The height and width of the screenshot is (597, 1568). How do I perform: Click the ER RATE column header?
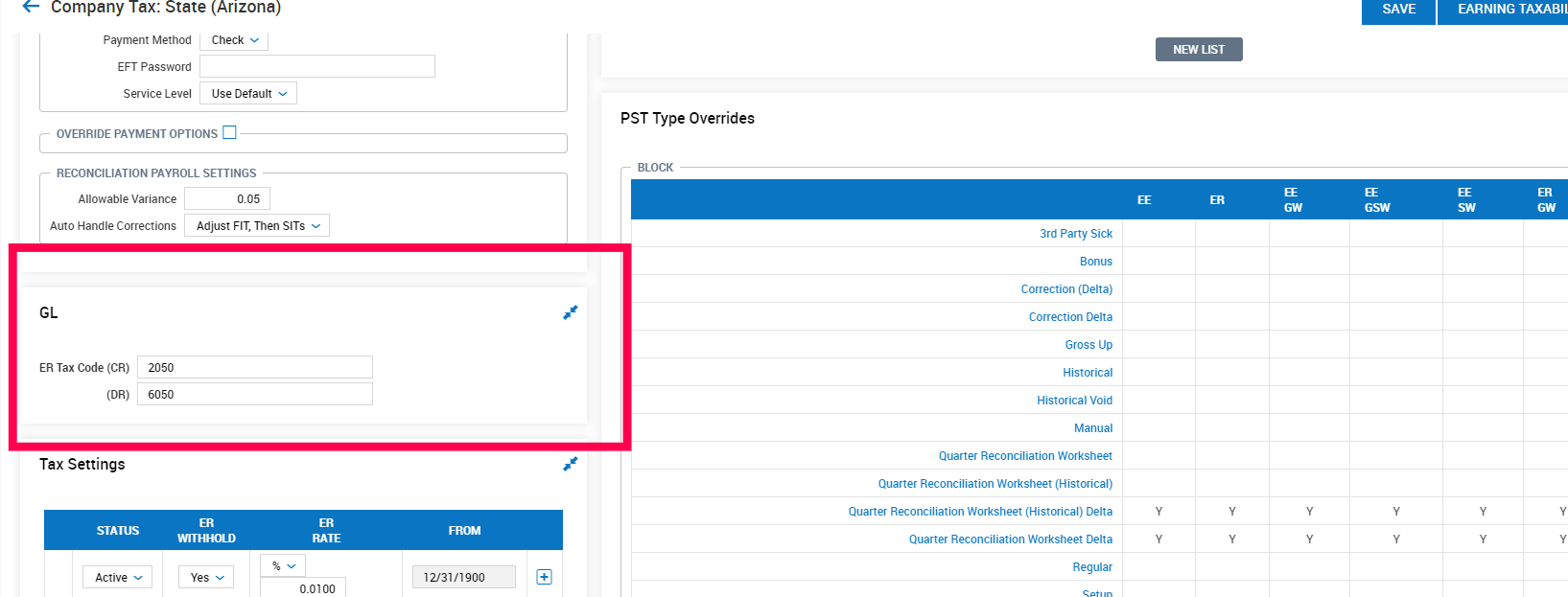point(326,530)
